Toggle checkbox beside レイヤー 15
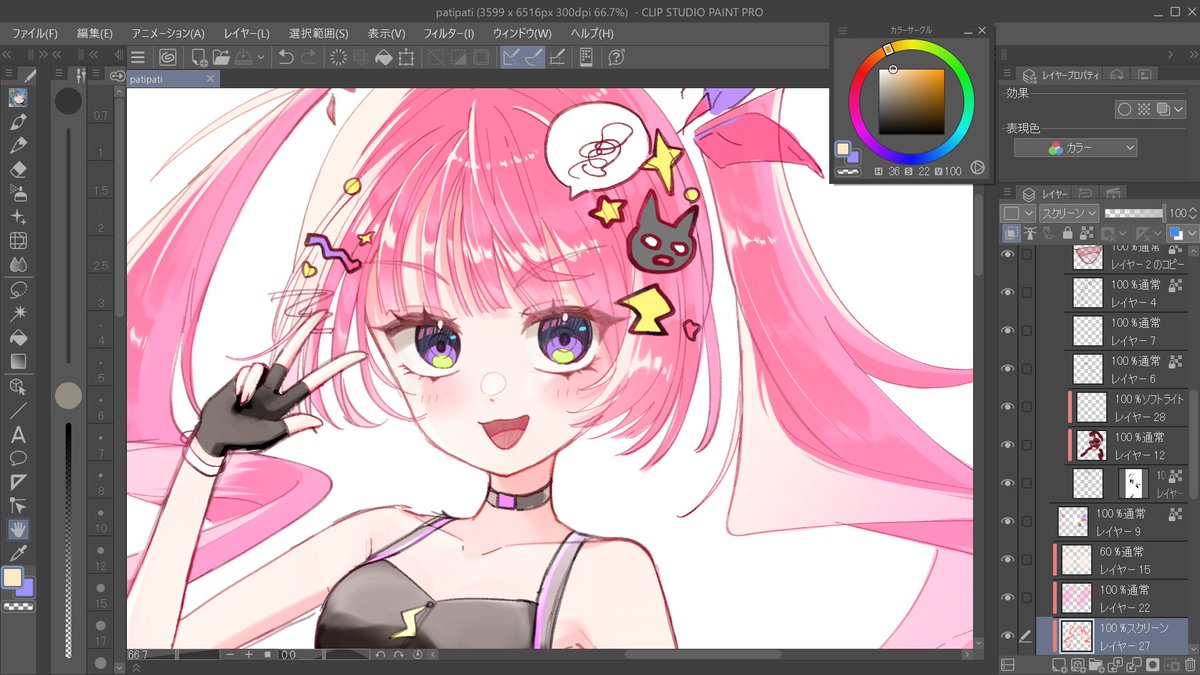1200x675 pixels. click(1026, 559)
